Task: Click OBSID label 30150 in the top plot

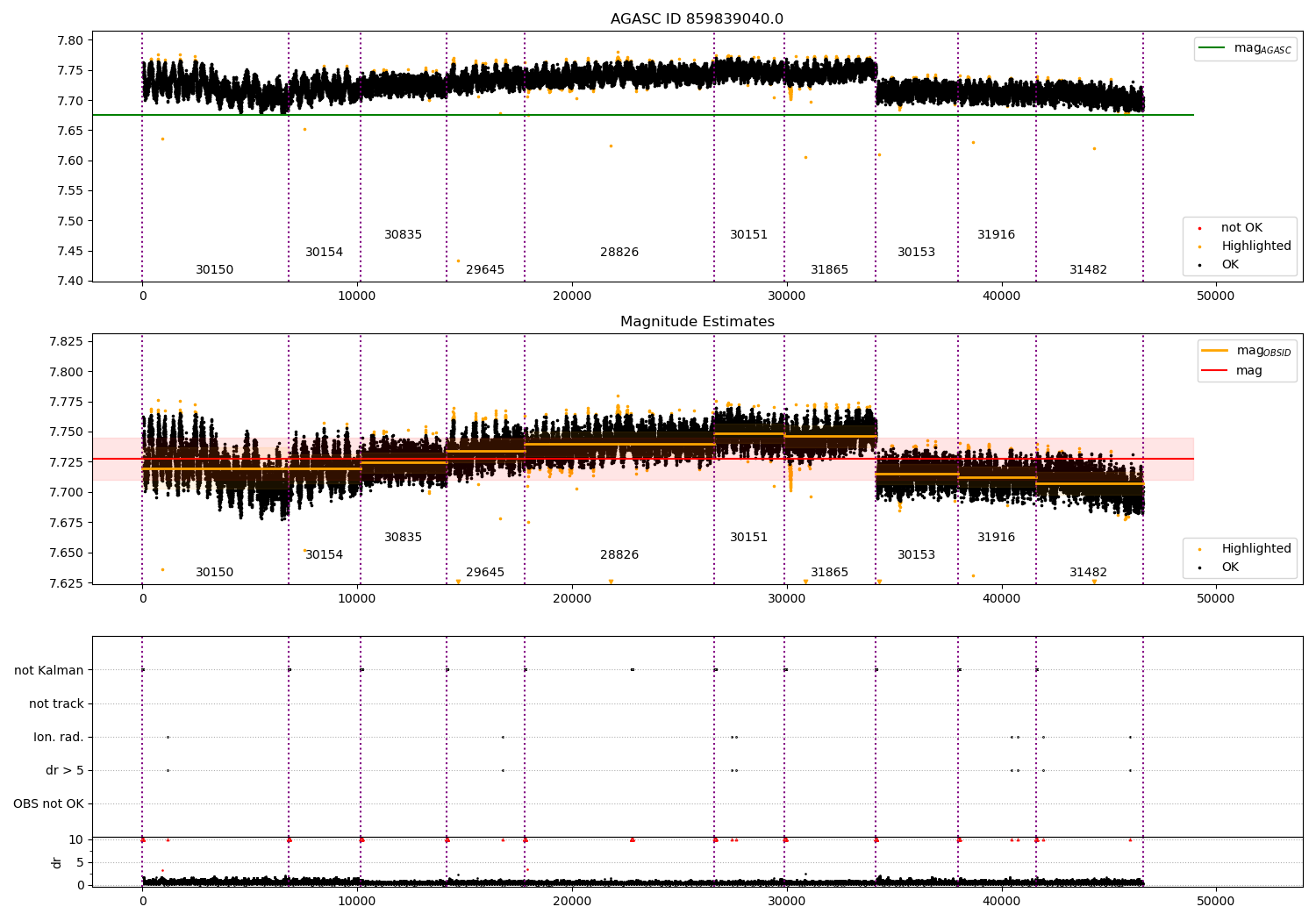Action: click(x=214, y=270)
